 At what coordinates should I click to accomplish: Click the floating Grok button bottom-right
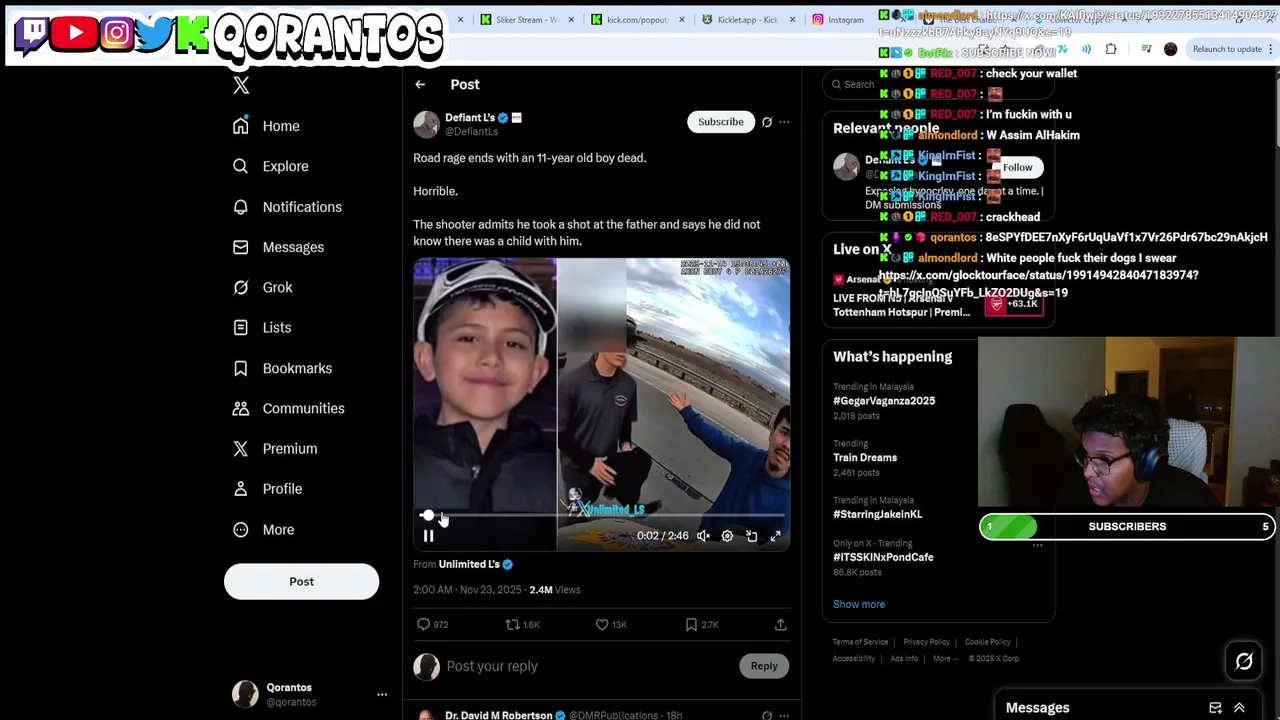click(1244, 661)
